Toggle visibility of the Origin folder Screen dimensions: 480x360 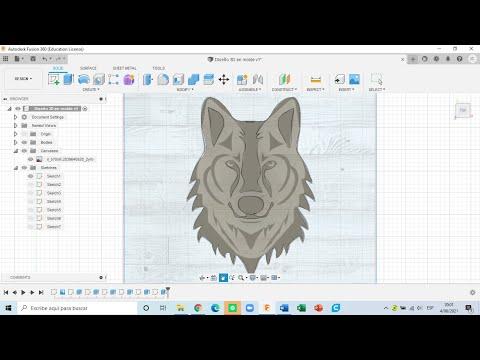click(x=24, y=134)
